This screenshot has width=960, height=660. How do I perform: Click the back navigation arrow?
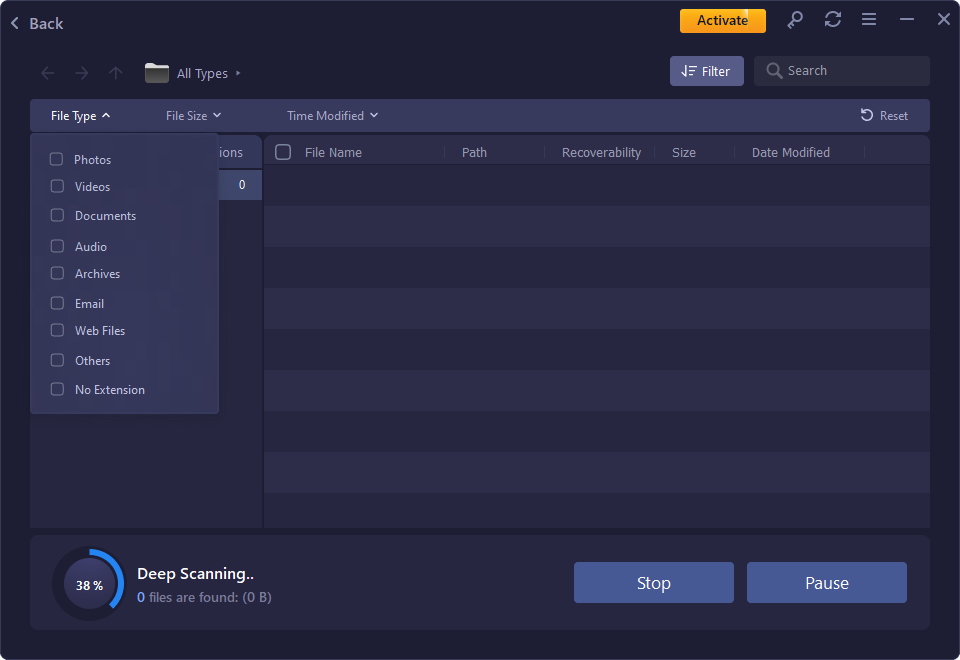[x=47, y=72]
